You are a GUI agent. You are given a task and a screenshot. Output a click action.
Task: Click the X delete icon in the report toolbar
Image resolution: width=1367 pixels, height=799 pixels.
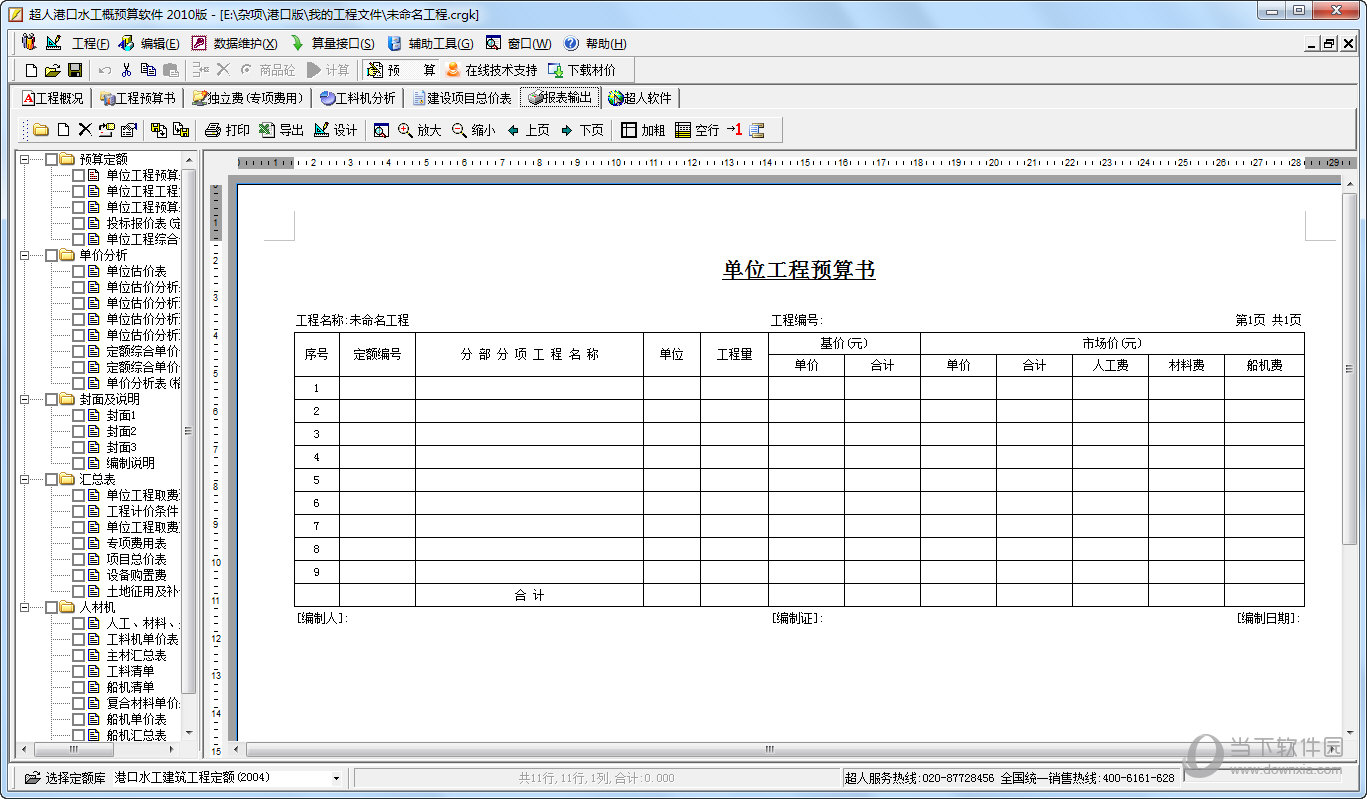click(x=85, y=130)
